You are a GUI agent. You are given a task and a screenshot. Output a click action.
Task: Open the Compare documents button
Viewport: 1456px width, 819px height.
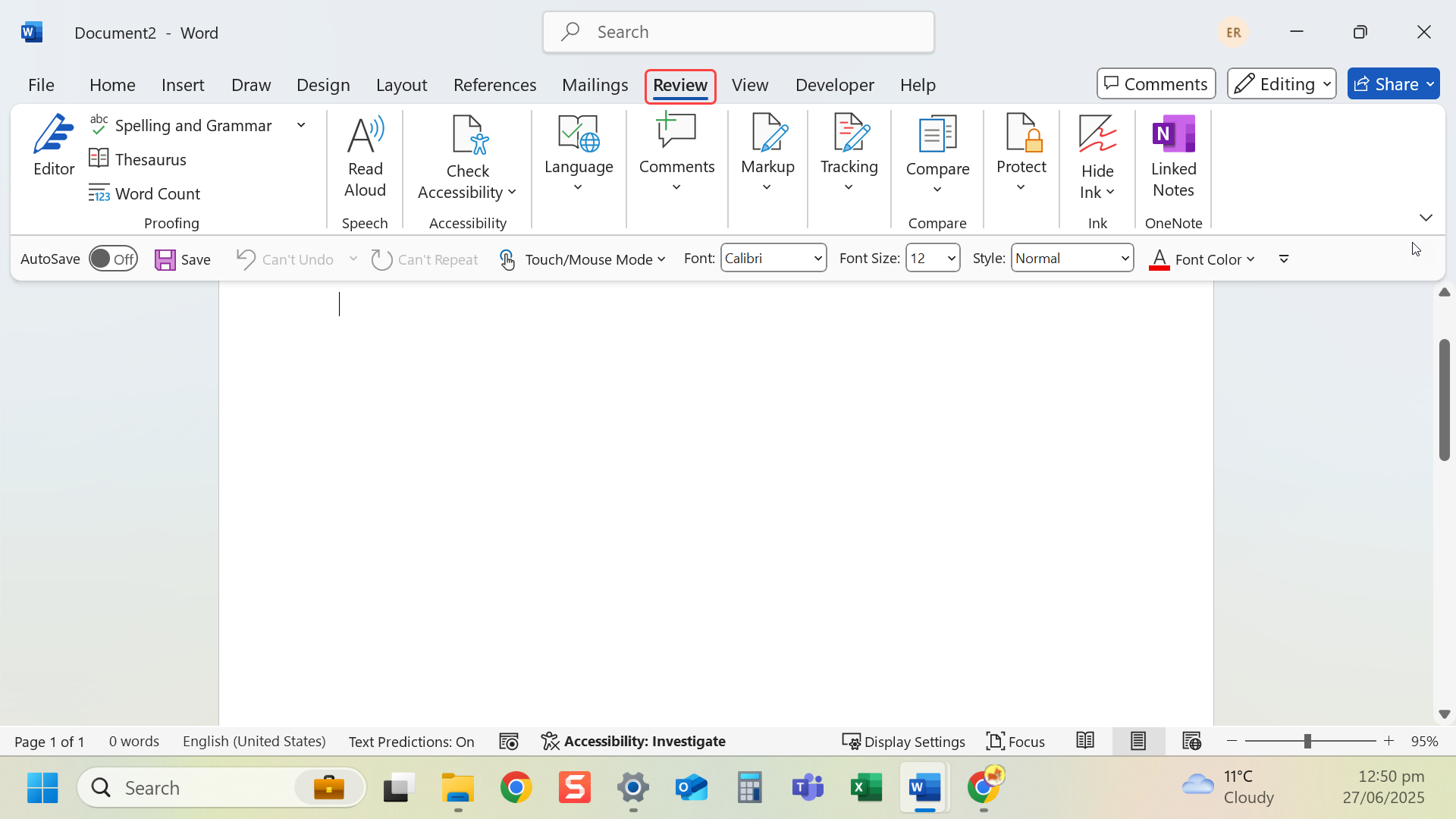pos(937,155)
